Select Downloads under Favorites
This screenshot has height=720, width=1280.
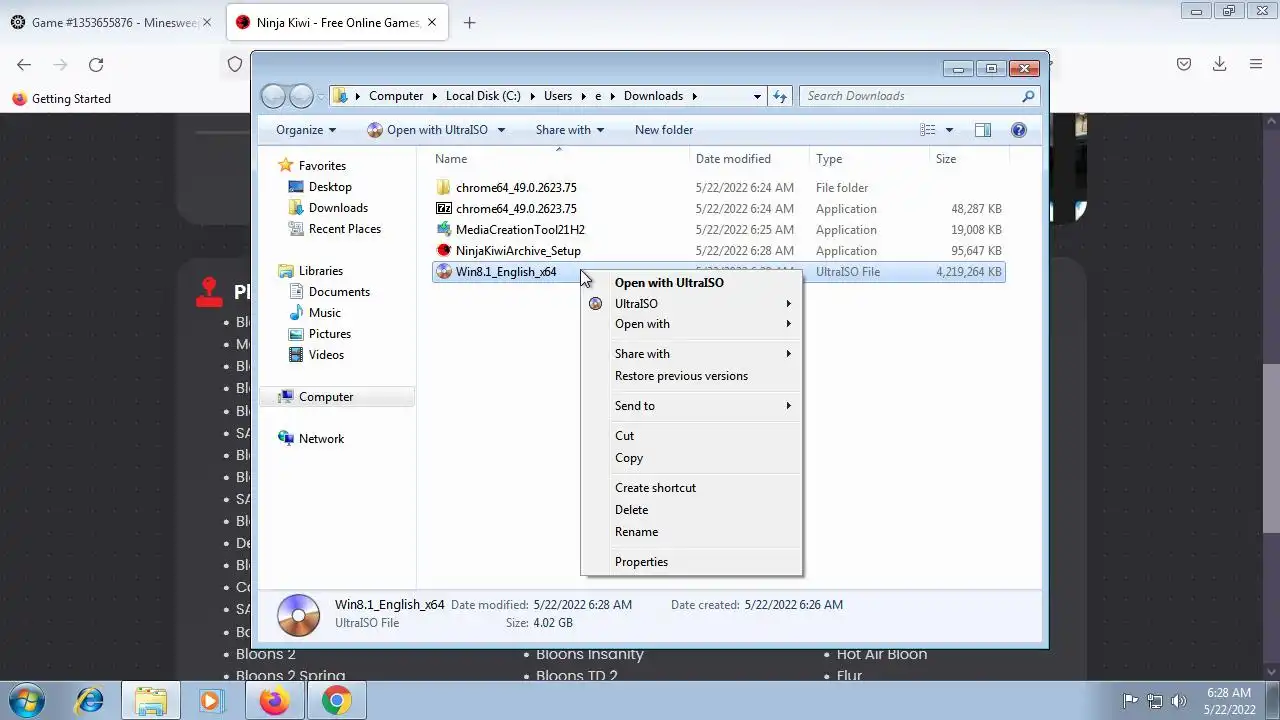pyautogui.click(x=338, y=208)
